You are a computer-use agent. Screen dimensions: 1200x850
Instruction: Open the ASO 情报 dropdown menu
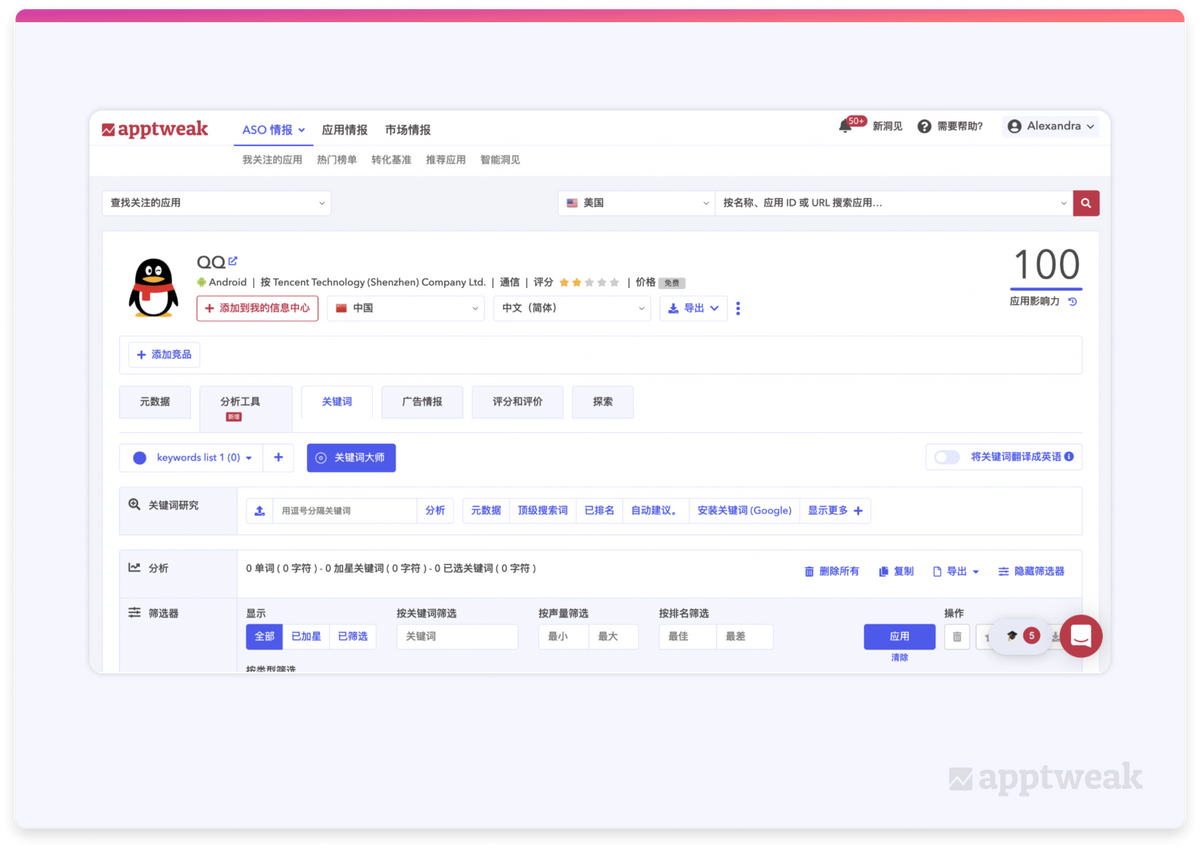pyautogui.click(x=273, y=130)
